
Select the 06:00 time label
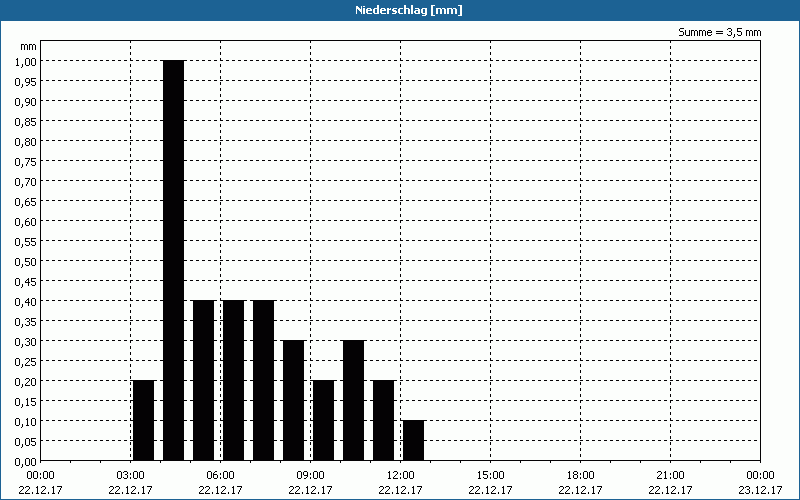tap(220, 476)
